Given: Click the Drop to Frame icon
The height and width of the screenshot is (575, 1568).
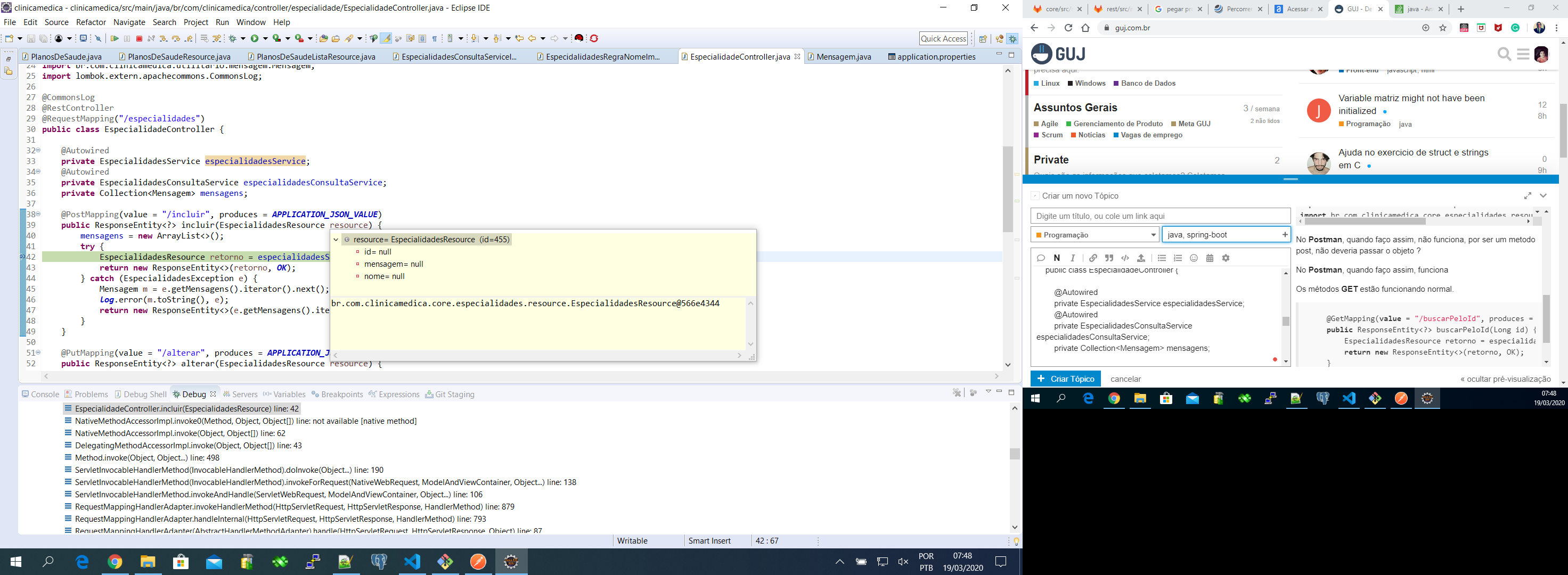Looking at the screenshot, I should [x=204, y=38].
